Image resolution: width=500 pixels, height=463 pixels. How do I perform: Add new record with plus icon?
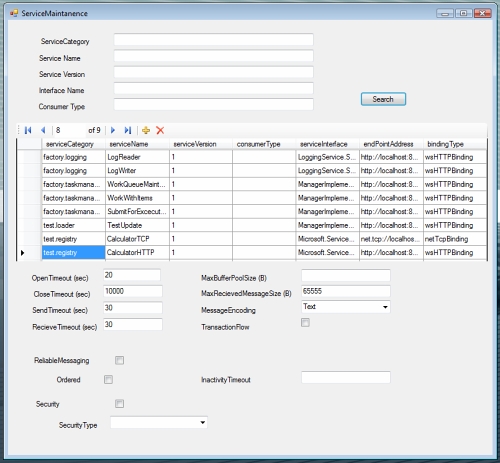point(146,130)
